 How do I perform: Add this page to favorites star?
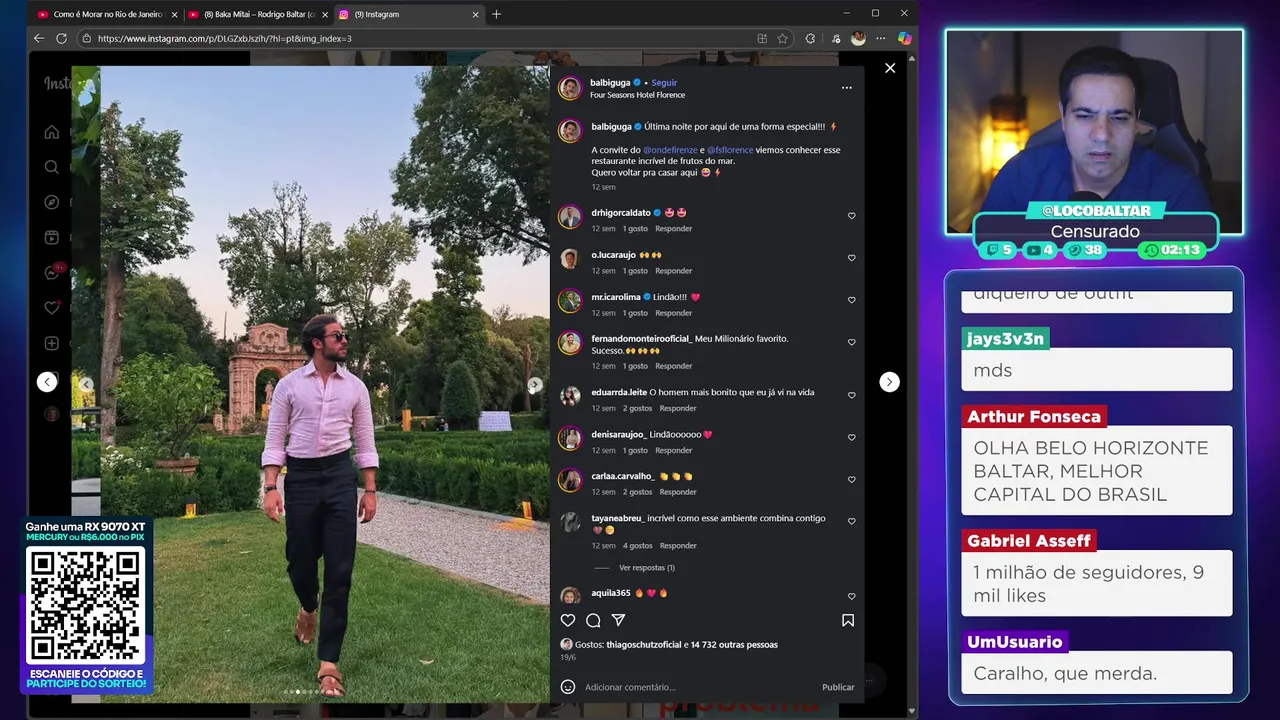pos(783,38)
